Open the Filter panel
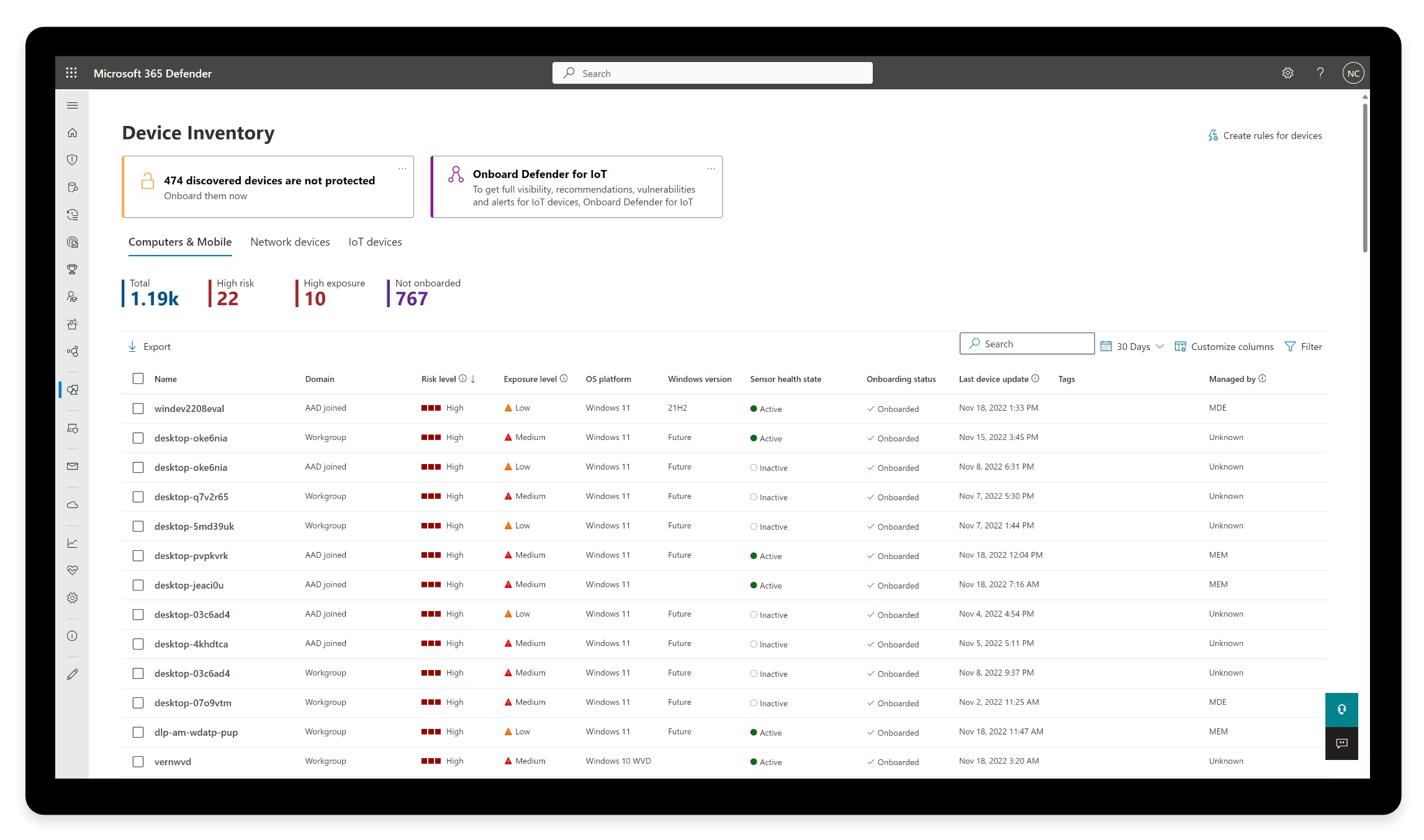The width and height of the screenshot is (1424, 840). click(x=1303, y=346)
